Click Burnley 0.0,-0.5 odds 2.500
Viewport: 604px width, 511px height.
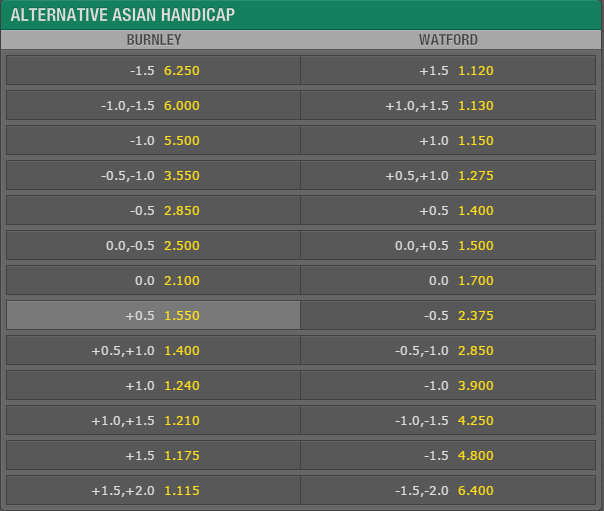[153, 246]
